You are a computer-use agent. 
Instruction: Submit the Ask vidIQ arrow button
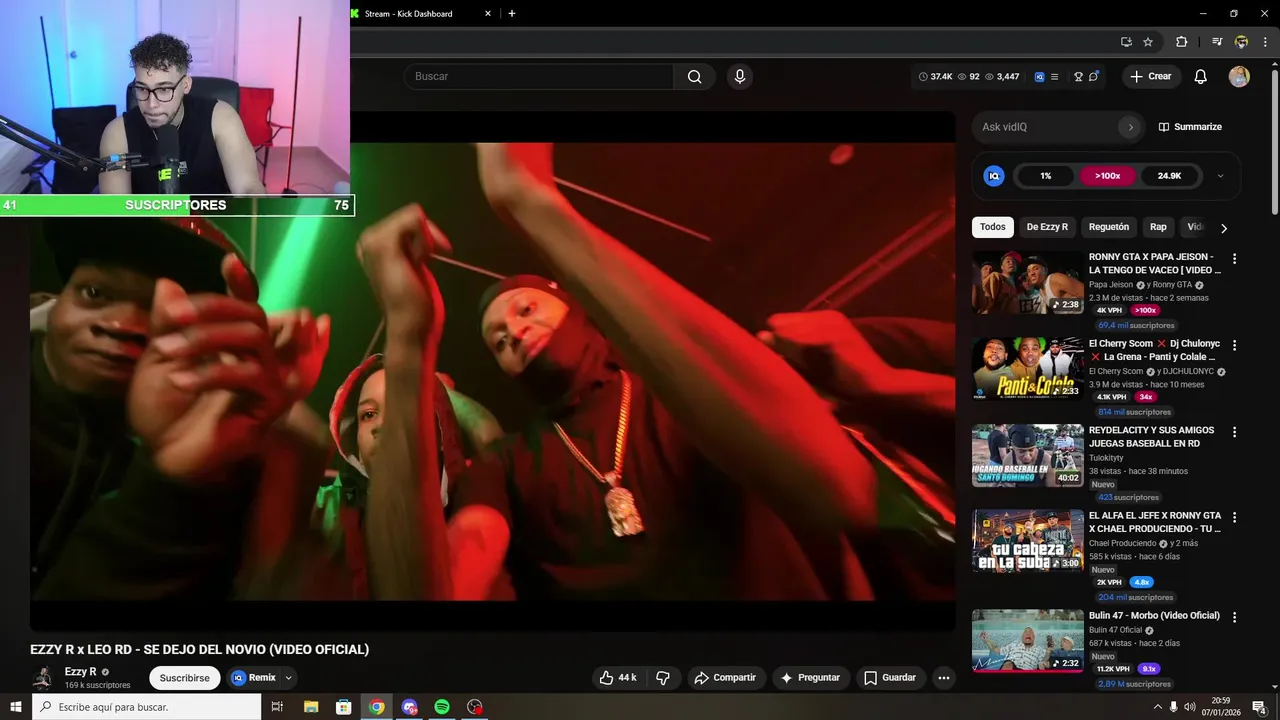coord(1131,127)
